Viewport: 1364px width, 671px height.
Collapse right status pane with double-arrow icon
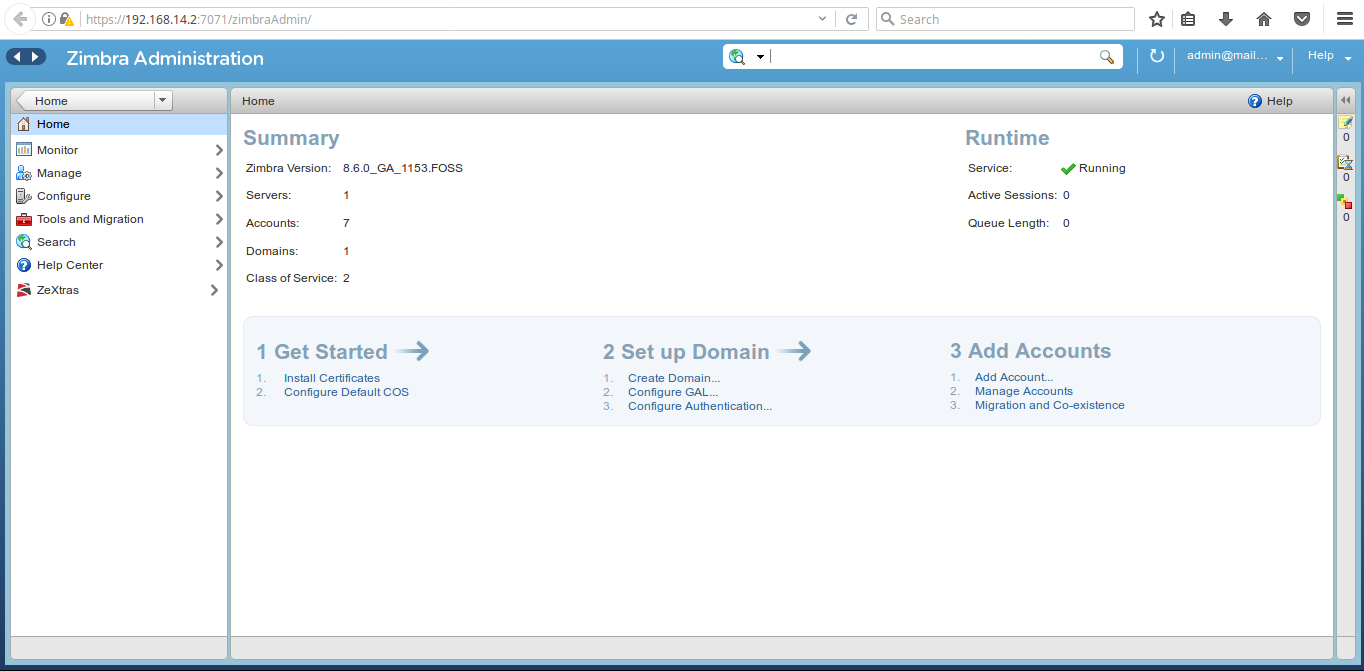pyautogui.click(x=1346, y=100)
